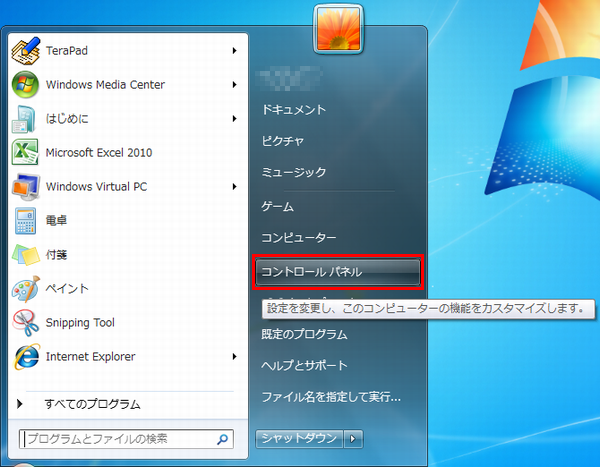Open ミュージック in the right pane
This screenshot has height=467, width=600.
tap(294, 172)
